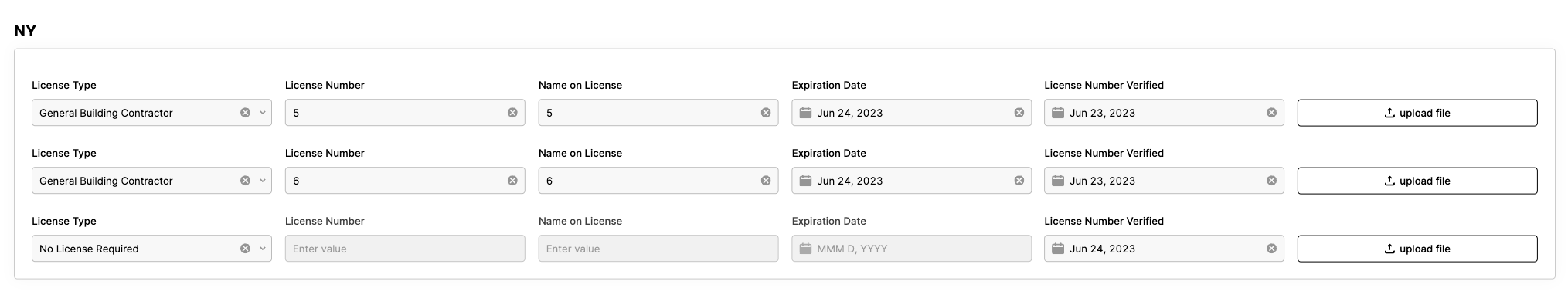
Task: Click upload file button in second row
Action: click(x=1417, y=181)
